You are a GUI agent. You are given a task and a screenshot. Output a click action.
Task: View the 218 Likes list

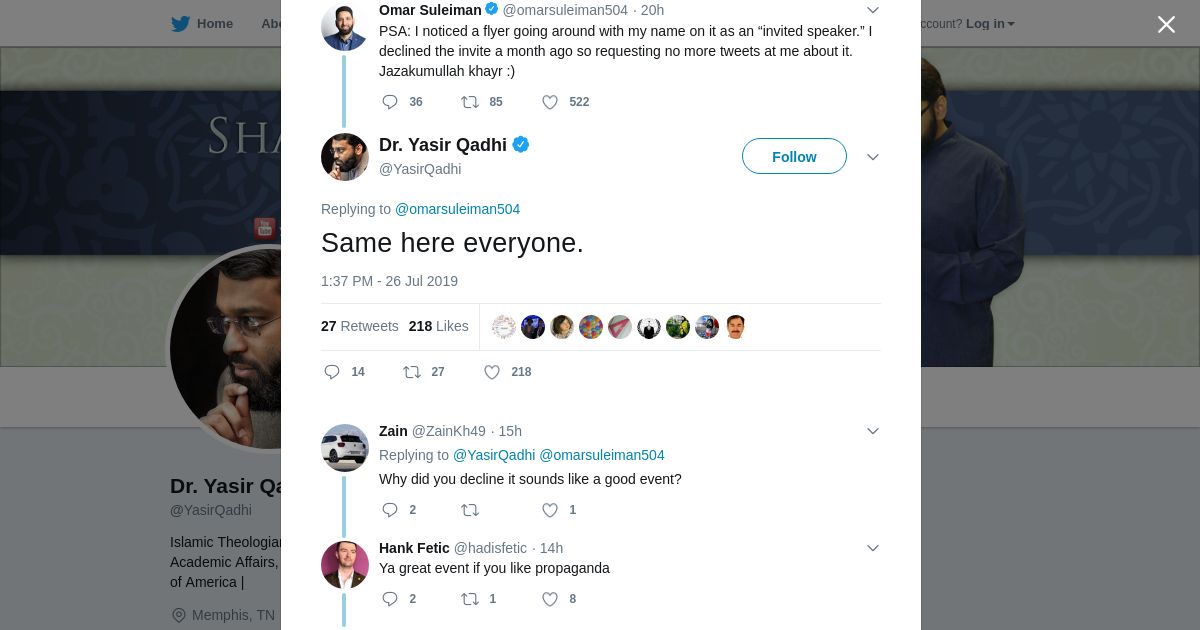(x=438, y=326)
